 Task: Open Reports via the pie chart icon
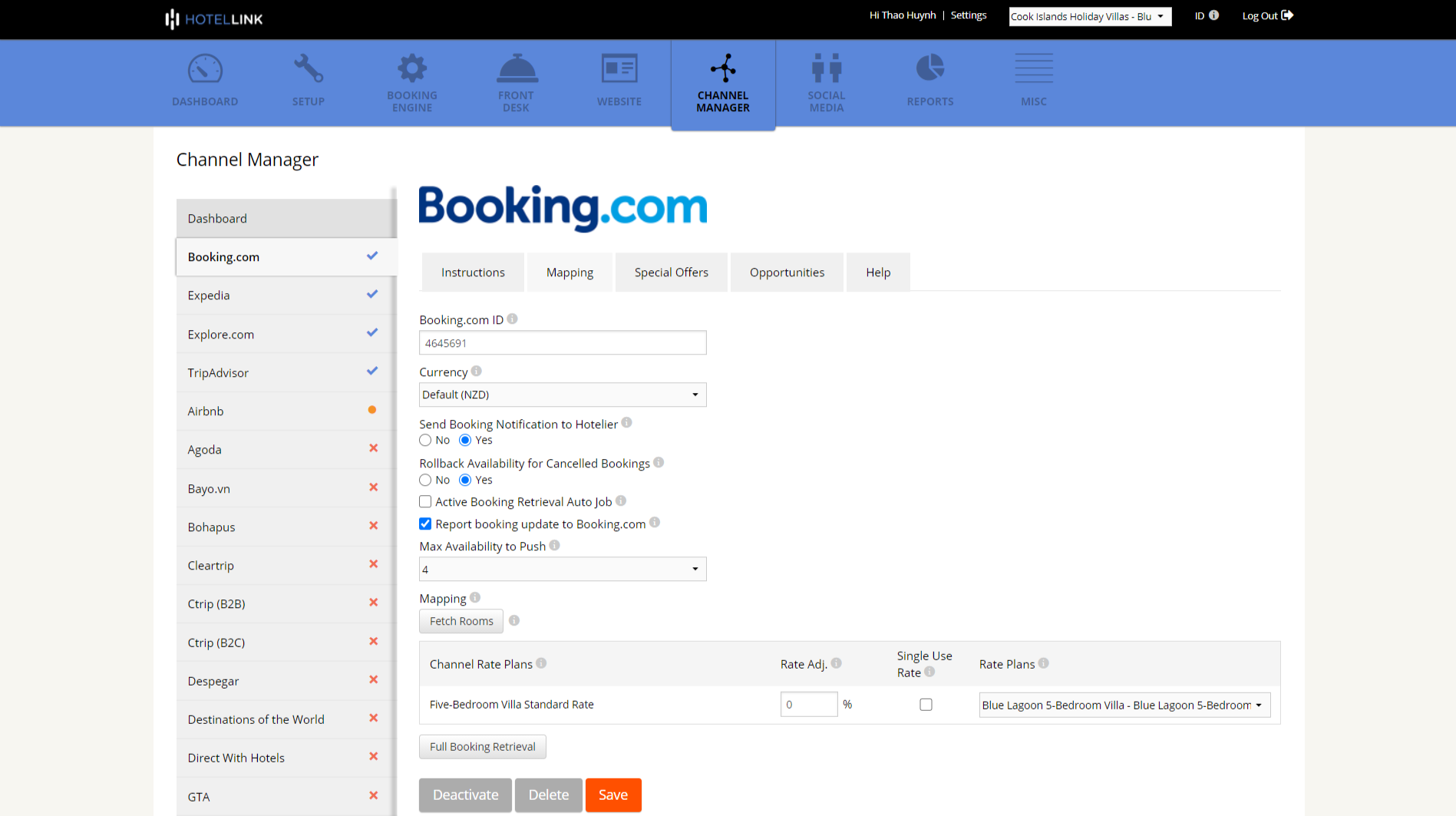(930, 68)
